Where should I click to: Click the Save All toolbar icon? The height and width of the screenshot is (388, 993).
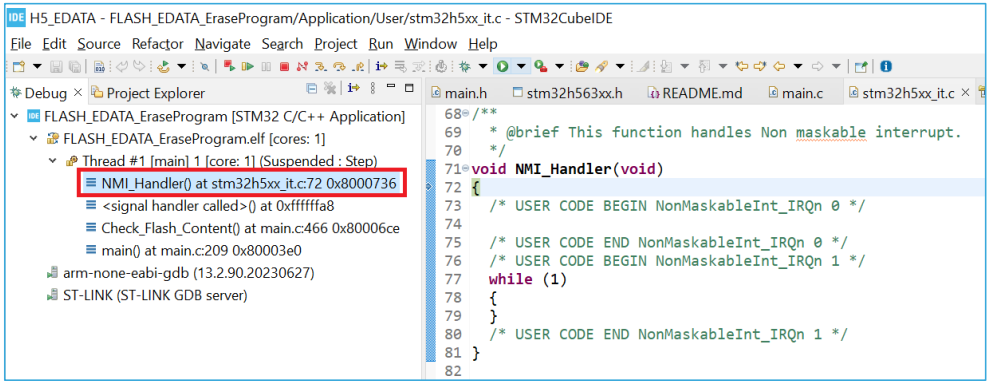coord(75,66)
